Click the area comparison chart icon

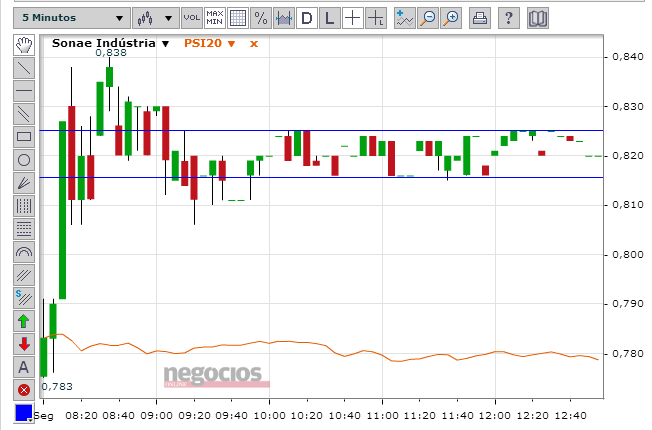coord(284,18)
